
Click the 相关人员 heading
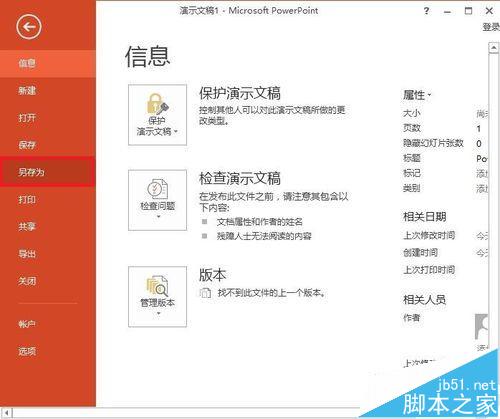[x=425, y=300]
